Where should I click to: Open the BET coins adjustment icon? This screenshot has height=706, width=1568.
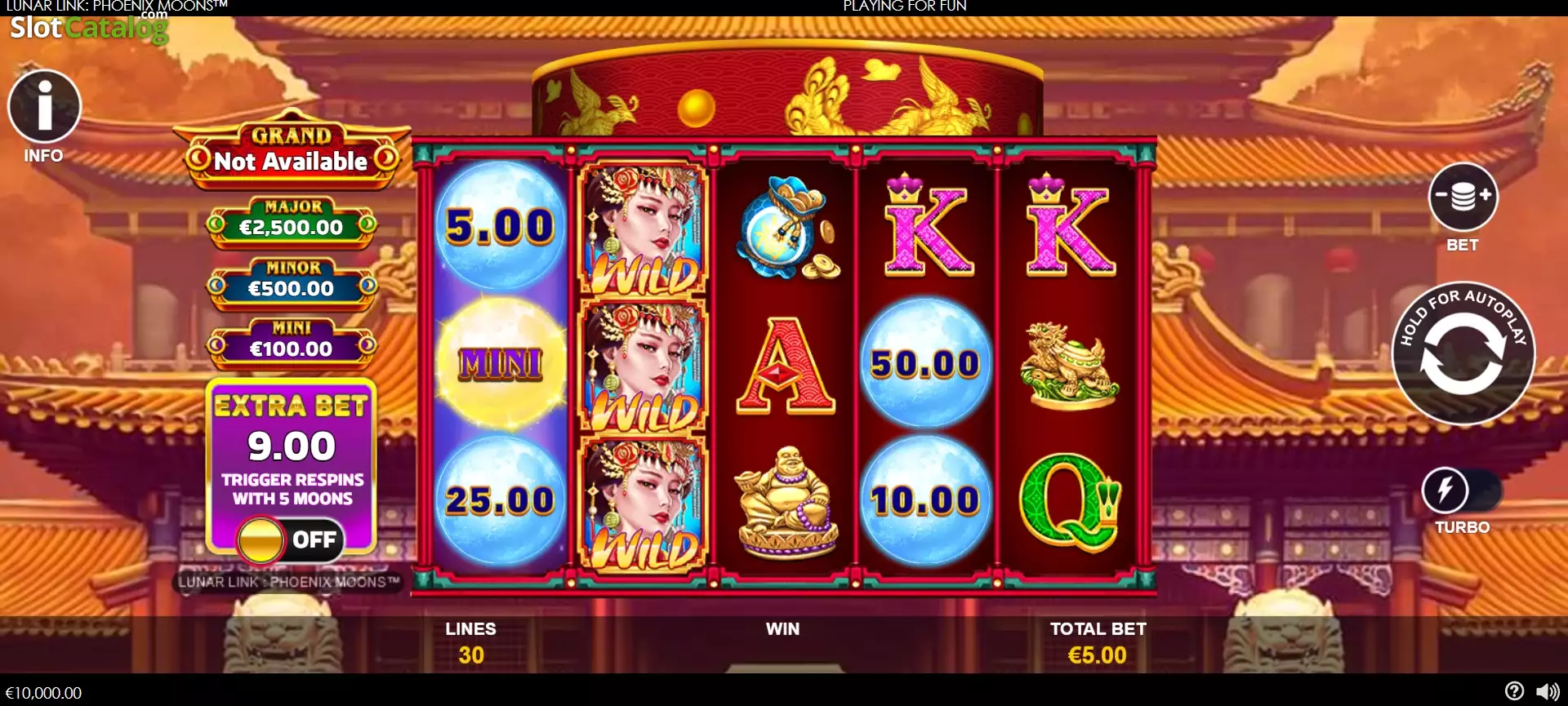1463,197
